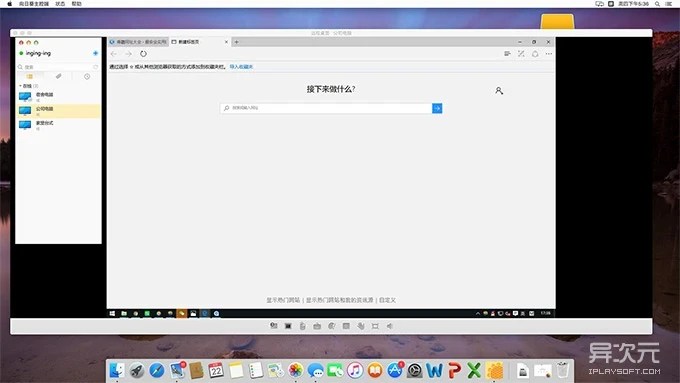The image size is (680, 383).
Task: Go forward in the remote browser
Action: tap(128, 54)
